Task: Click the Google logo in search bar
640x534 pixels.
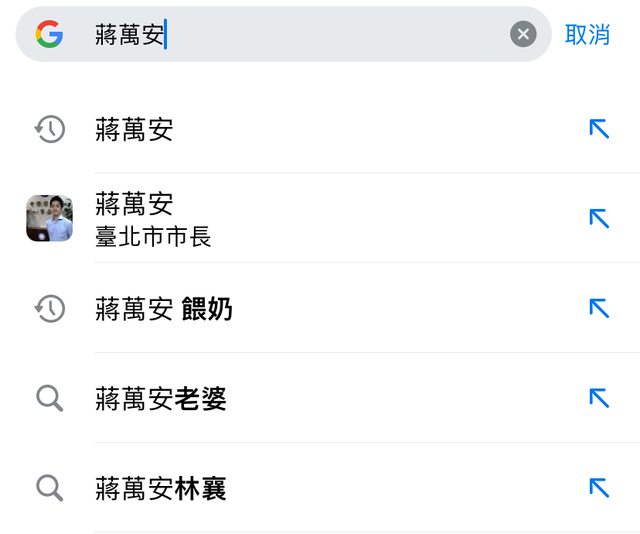Action: tap(49, 35)
